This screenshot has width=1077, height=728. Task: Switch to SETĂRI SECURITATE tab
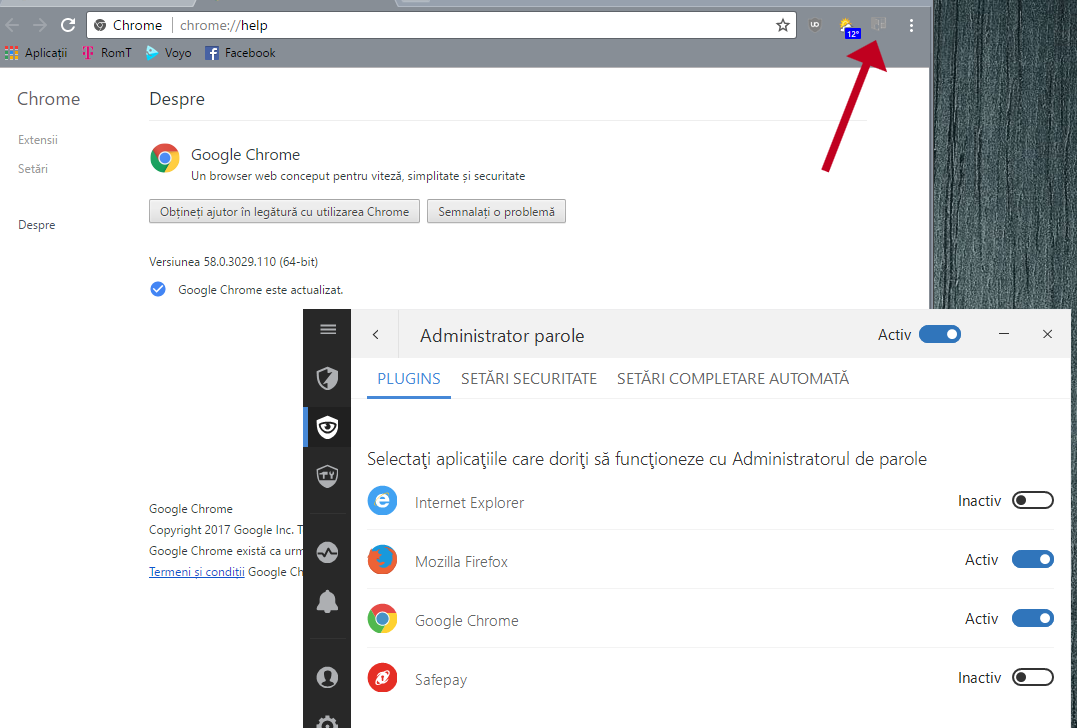click(x=529, y=379)
